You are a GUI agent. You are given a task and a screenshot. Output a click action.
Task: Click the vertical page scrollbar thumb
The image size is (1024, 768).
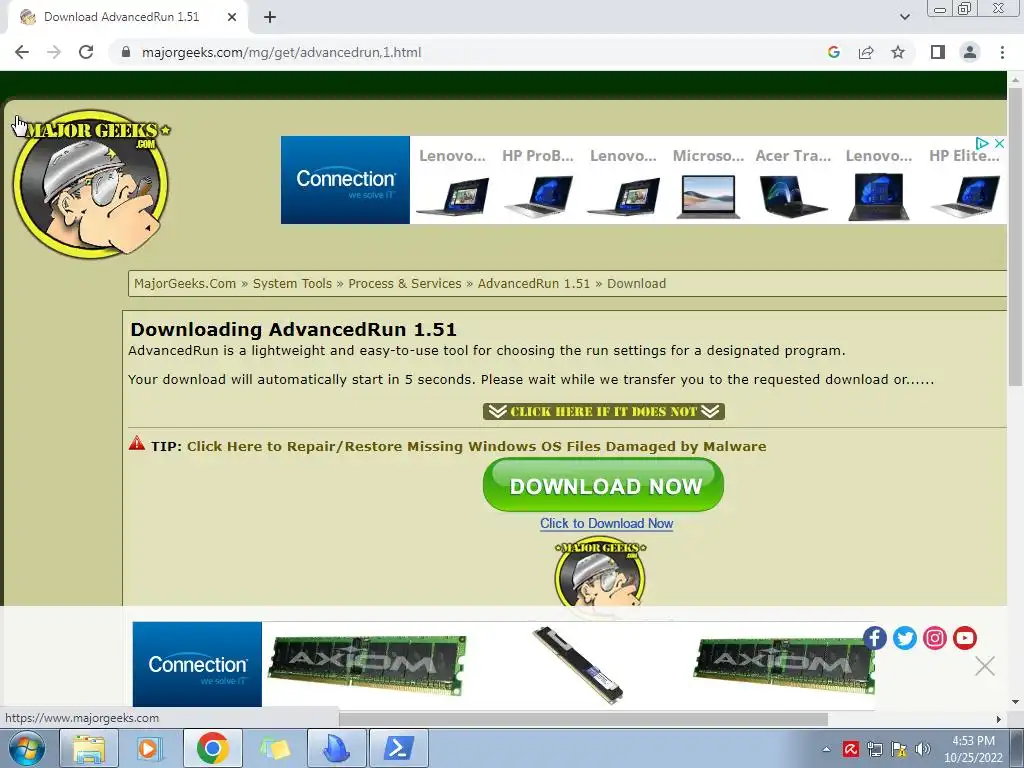coord(1015,237)
